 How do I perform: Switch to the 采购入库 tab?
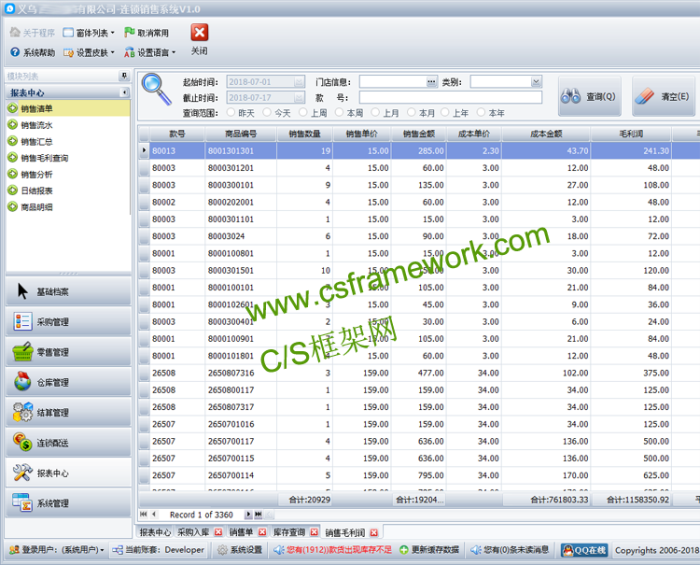pos(194,532)
